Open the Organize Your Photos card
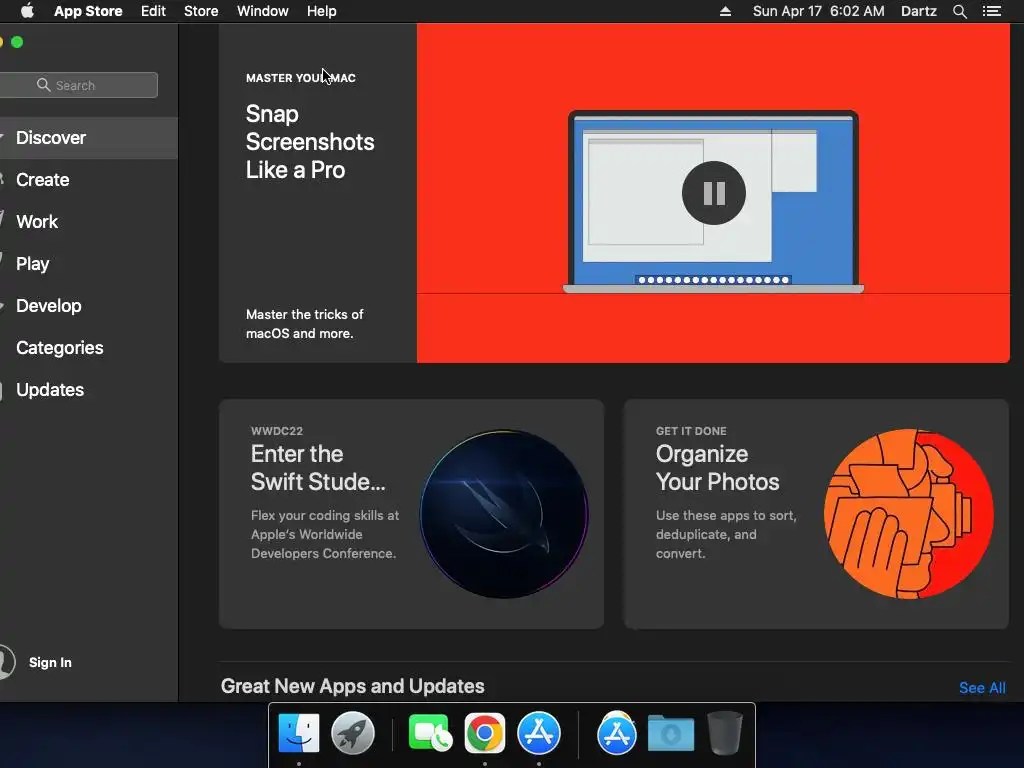Image resolution: width=1024 pixels, height=768 pixels. pos(816,514)
